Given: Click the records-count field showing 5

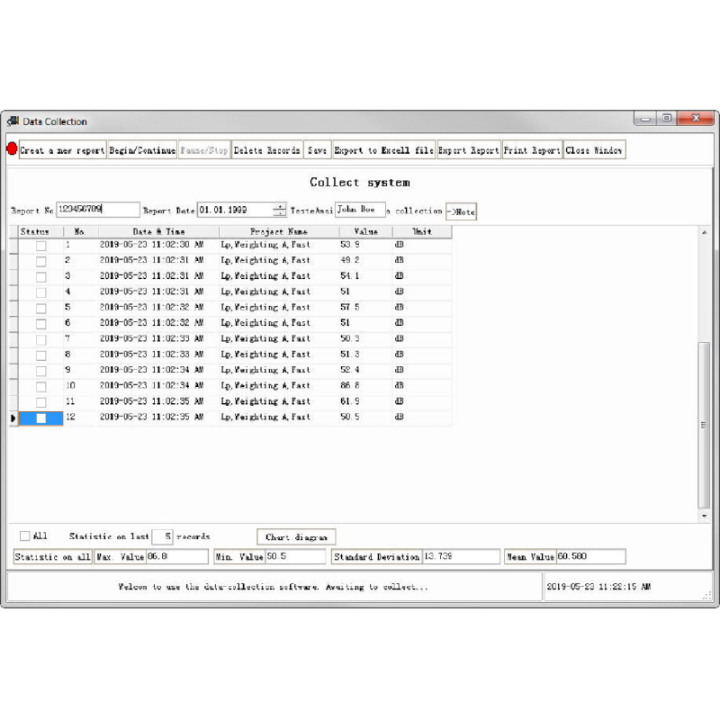Looking at the screenshot, I should point(162,536).
